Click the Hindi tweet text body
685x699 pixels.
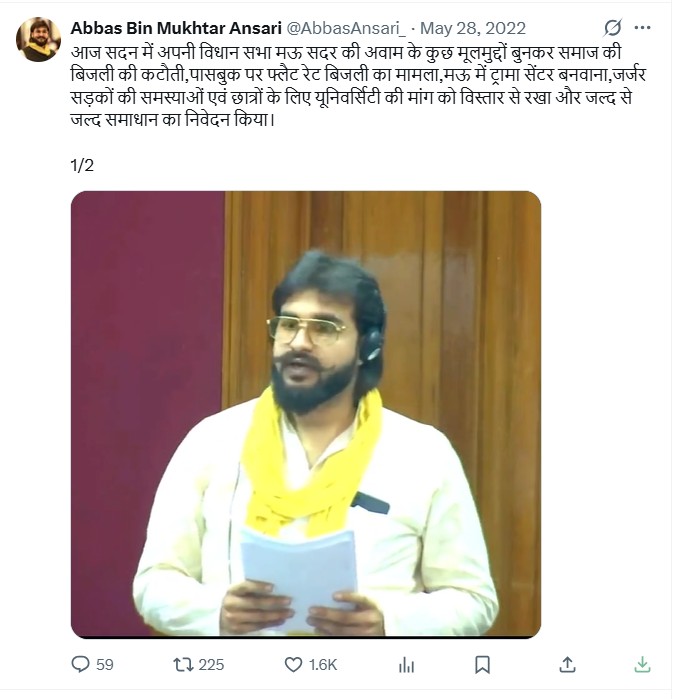358,86
